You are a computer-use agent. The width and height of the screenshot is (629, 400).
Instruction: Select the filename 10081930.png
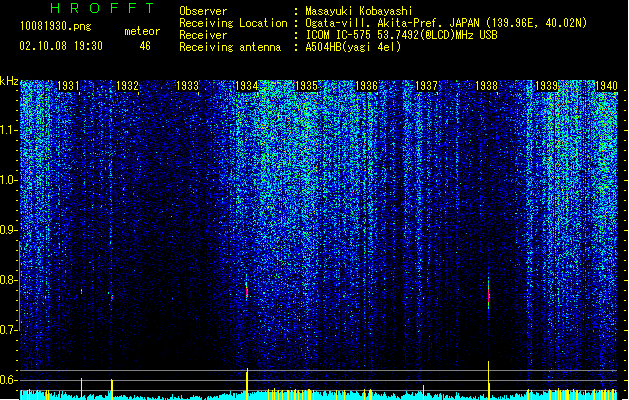click(56, 26)
